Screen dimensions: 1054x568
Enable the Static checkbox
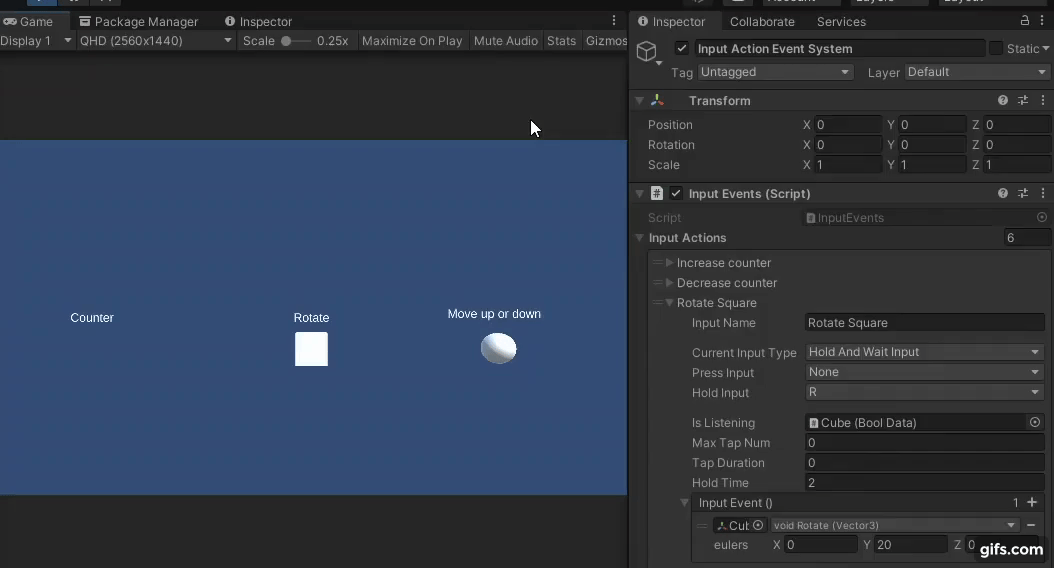point(996,48)
